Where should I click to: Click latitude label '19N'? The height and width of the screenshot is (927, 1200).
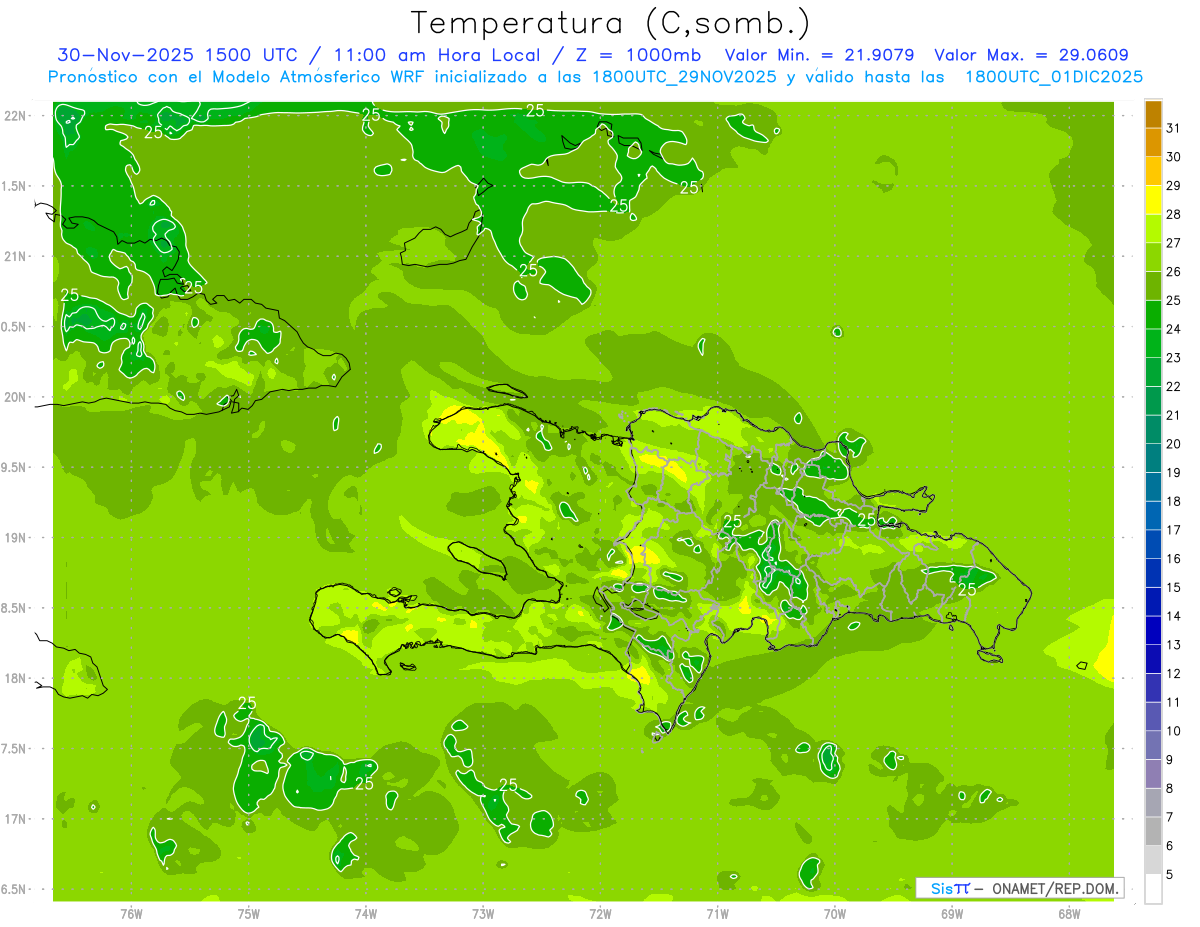pos(16,537)
